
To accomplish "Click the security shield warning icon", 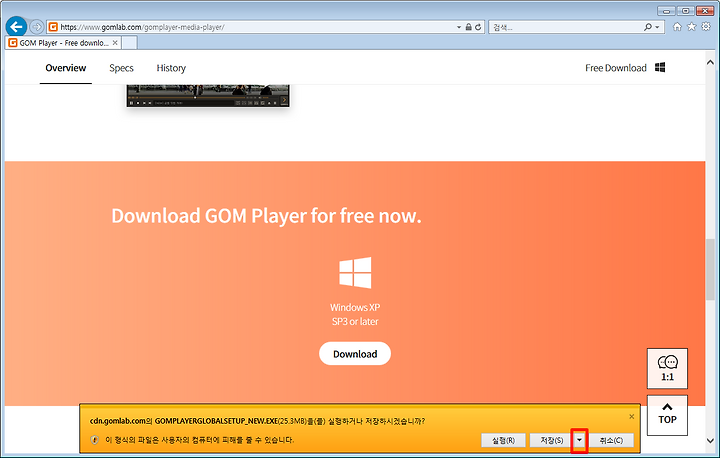I will pyautogui.click(x=95, y=440).
